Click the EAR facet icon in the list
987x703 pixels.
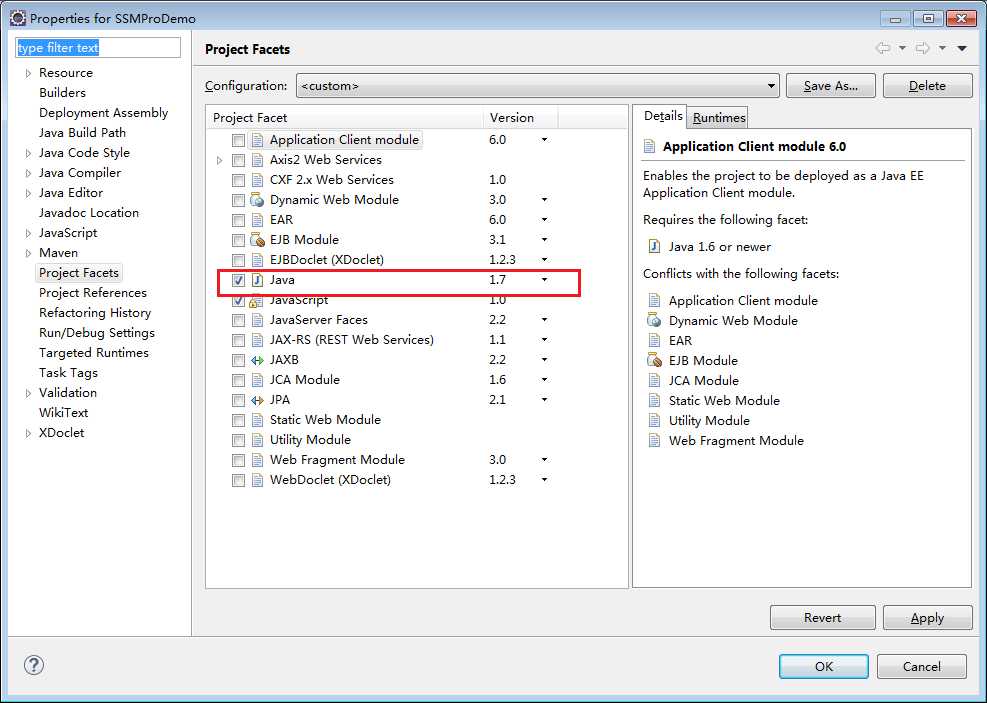[x=257, y=220]
